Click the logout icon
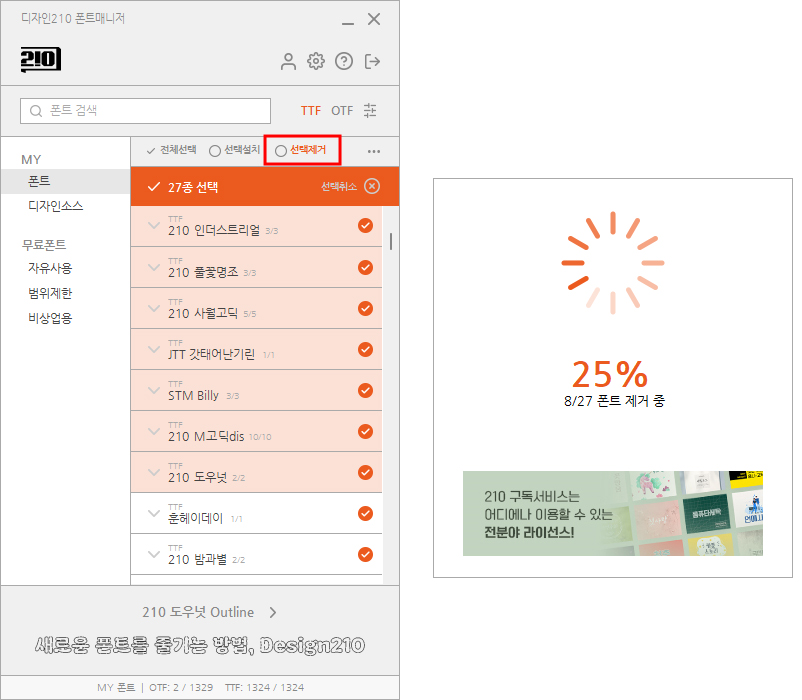This screenshot has width=802, height=700. (x=372, y=61)
